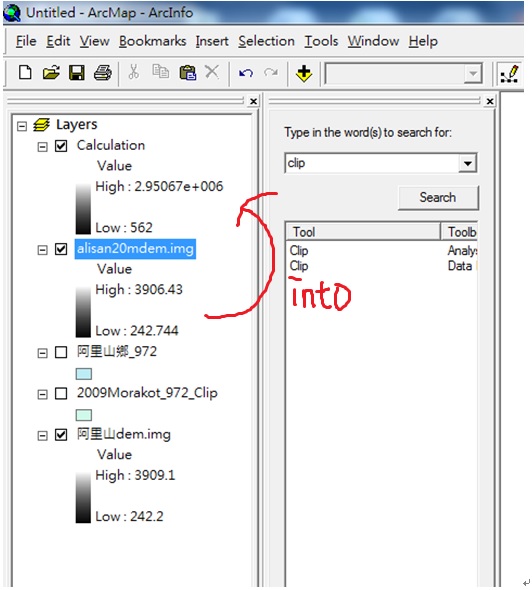Viewport: 532px width, 590px height.
Task: Click the 阿里山dem.img grayscale color ramp
Action: pyautogui.click(x=83, y=497)
